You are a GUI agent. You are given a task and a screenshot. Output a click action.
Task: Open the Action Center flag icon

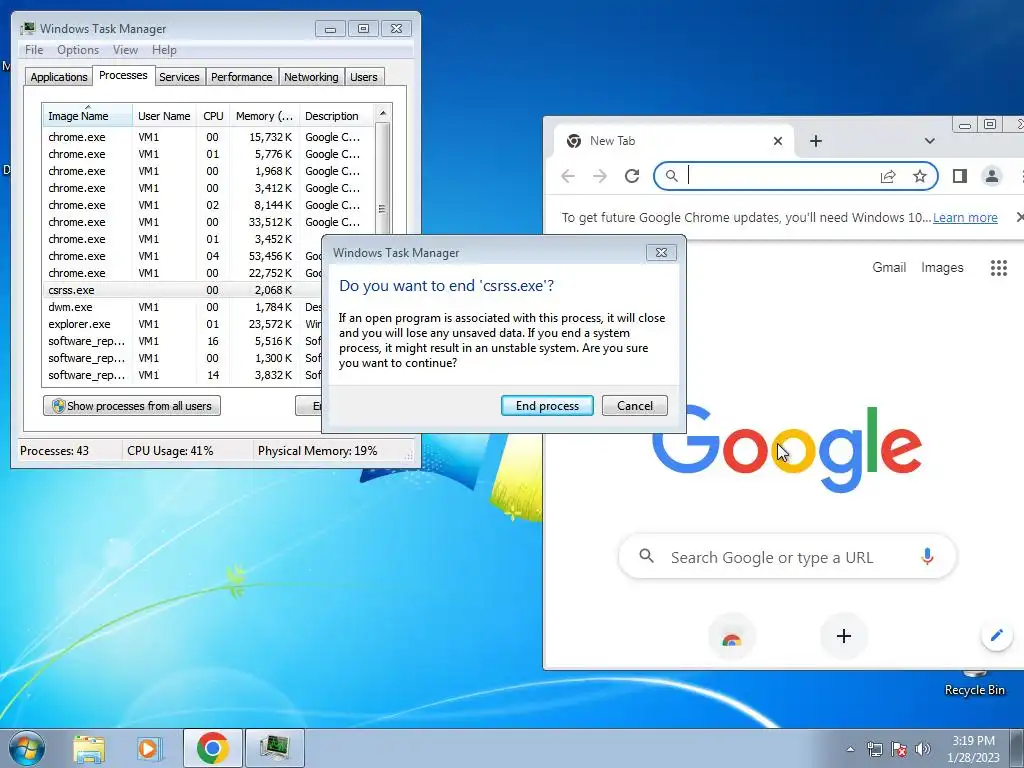[x=899, y=749]
